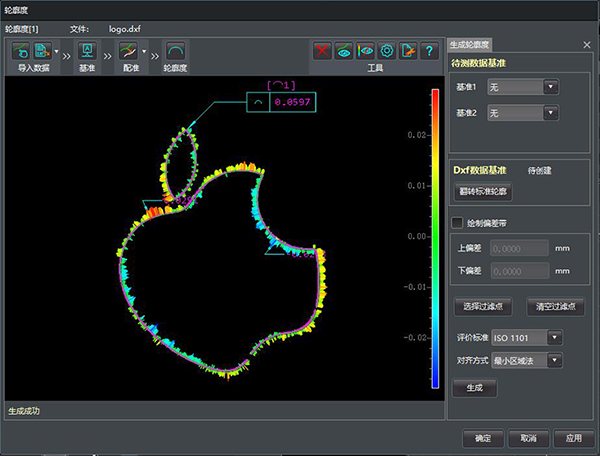Click the import measured curve icon

(21, 51)
